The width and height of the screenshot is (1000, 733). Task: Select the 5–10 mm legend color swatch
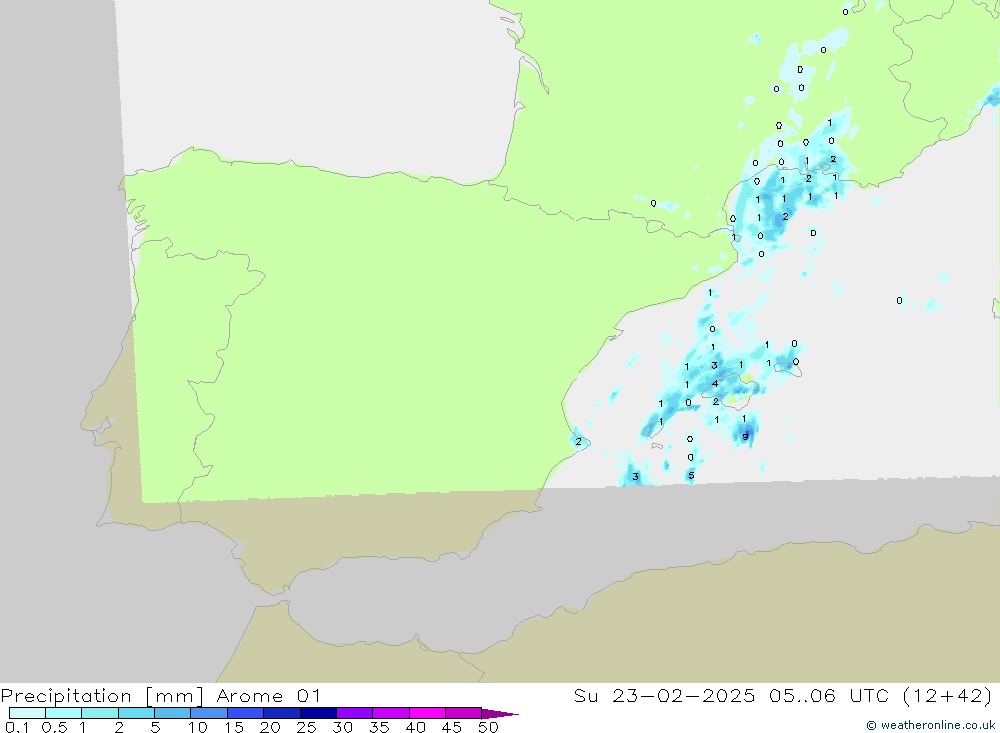(x=173, y=713)
